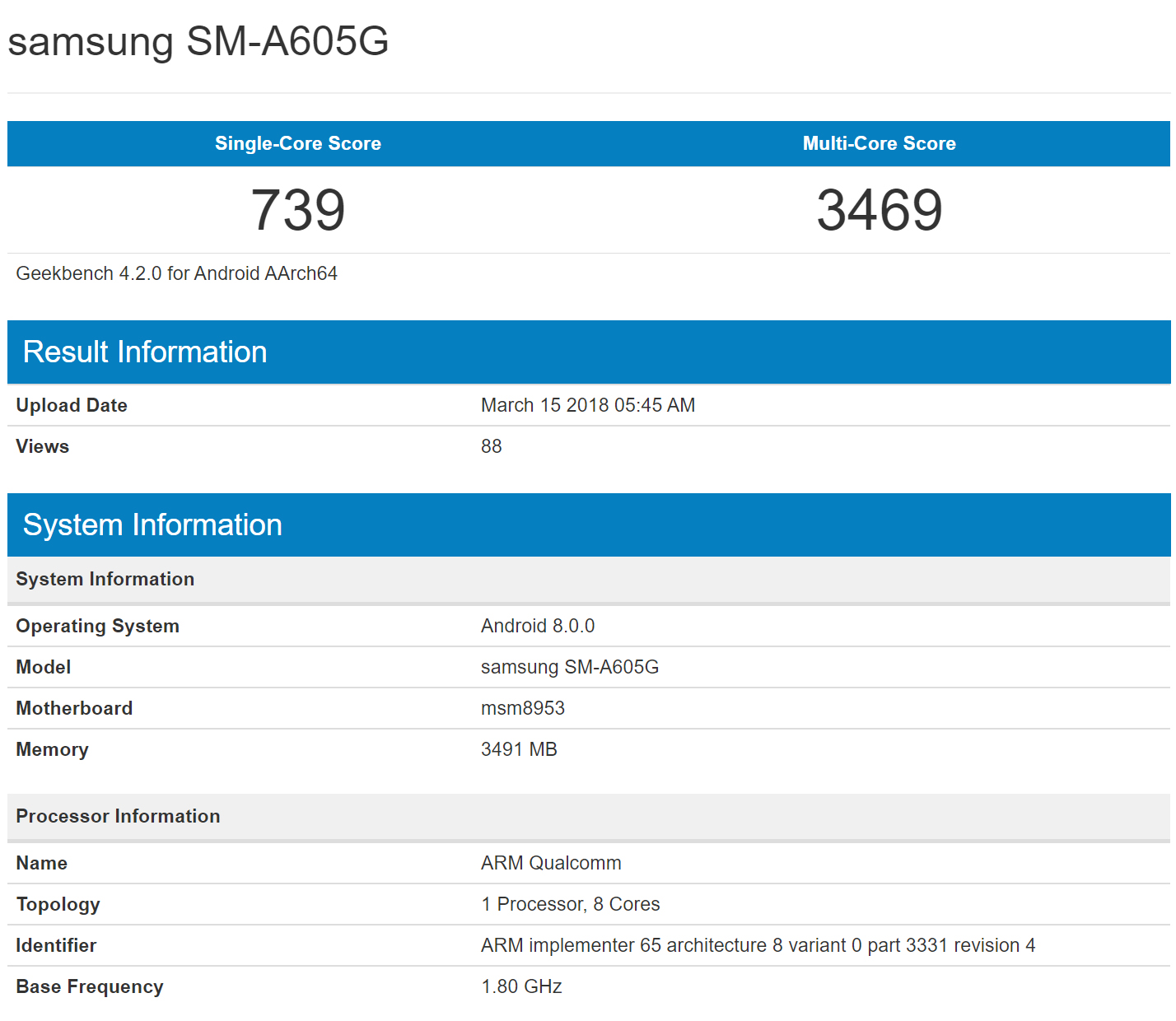Click the single-core score value 739

[x=297, y=210]
